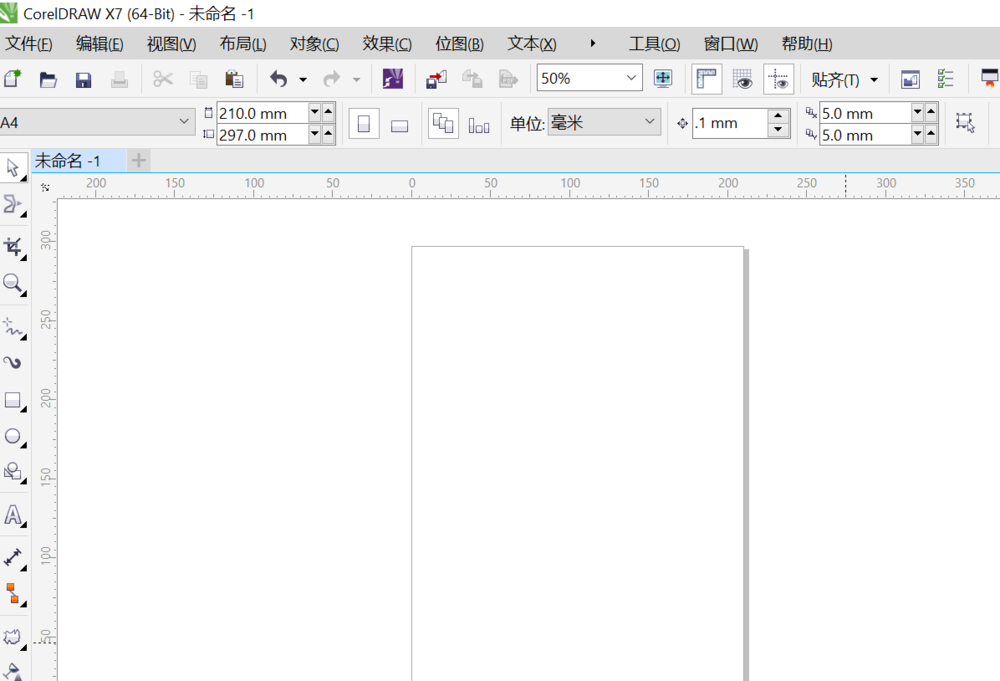Viewport: 1000px width, 681px height.
Task: Click the application launcher icon at right
Action: pos(990,78)
